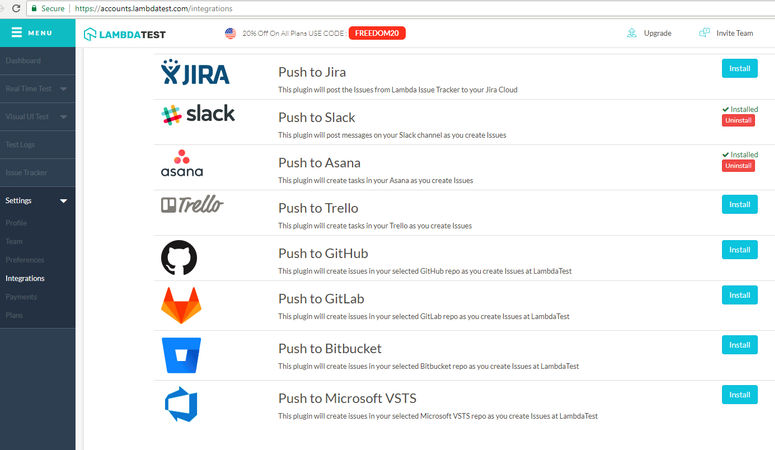Screen dimensions: 775x450
Task: Click the Jira logo
Action: pyautogui.click(x=195, y=72)
